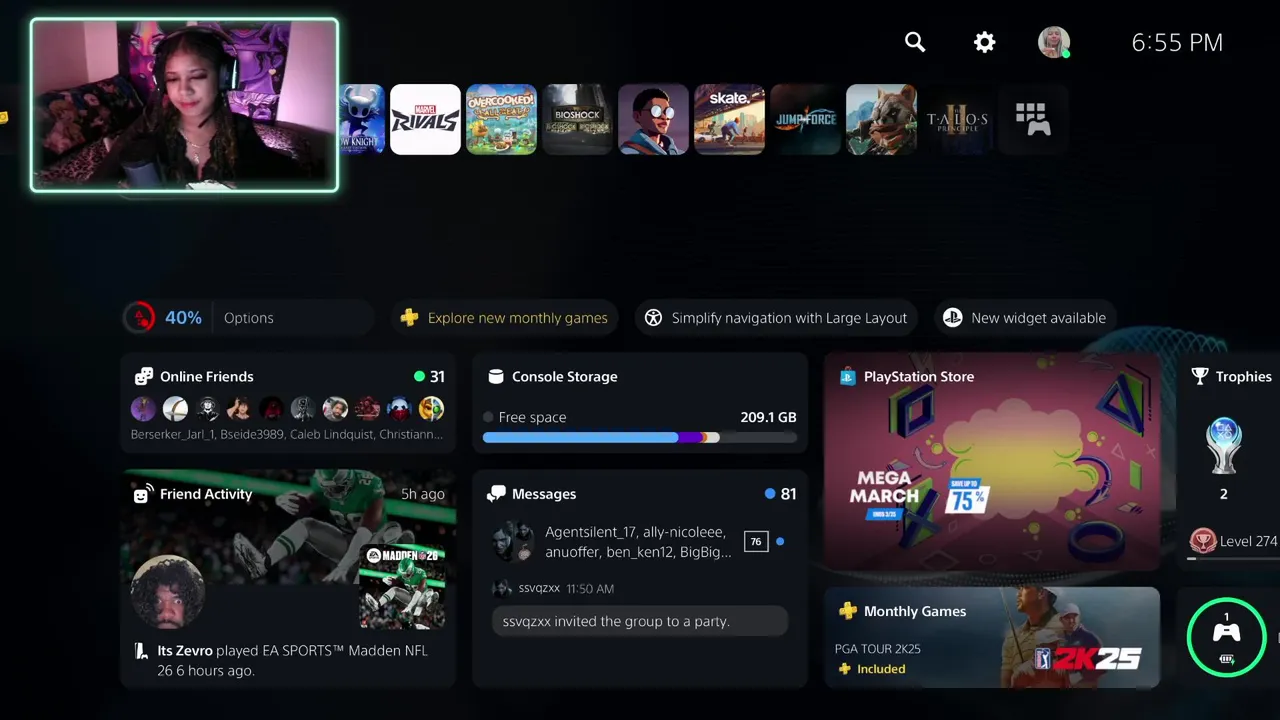Launch The Talos Principle II tile
The height and width of the screenshot is (720, 1280).
tap(957, 119)
